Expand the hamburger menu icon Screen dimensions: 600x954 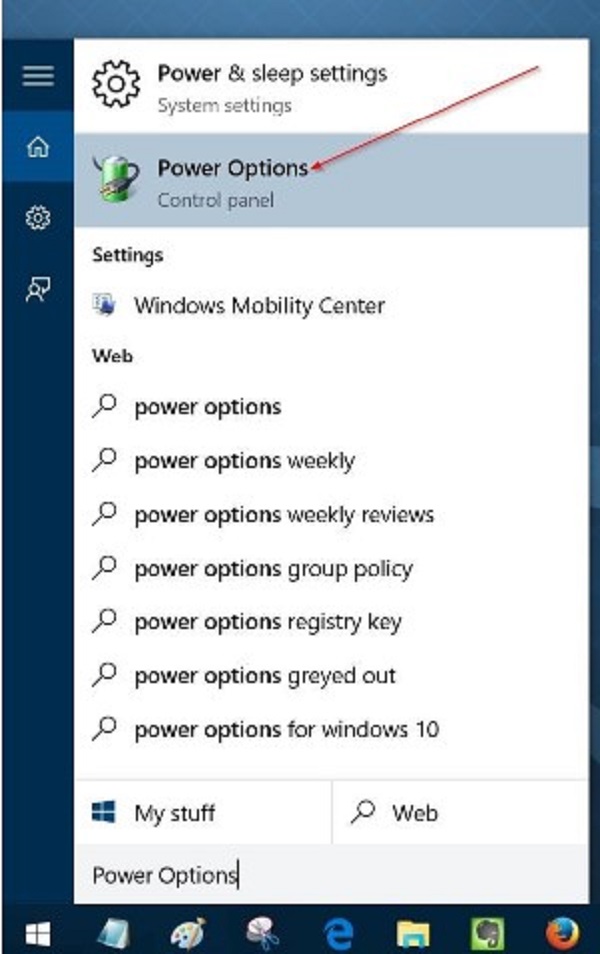click(x=37, y=76)
